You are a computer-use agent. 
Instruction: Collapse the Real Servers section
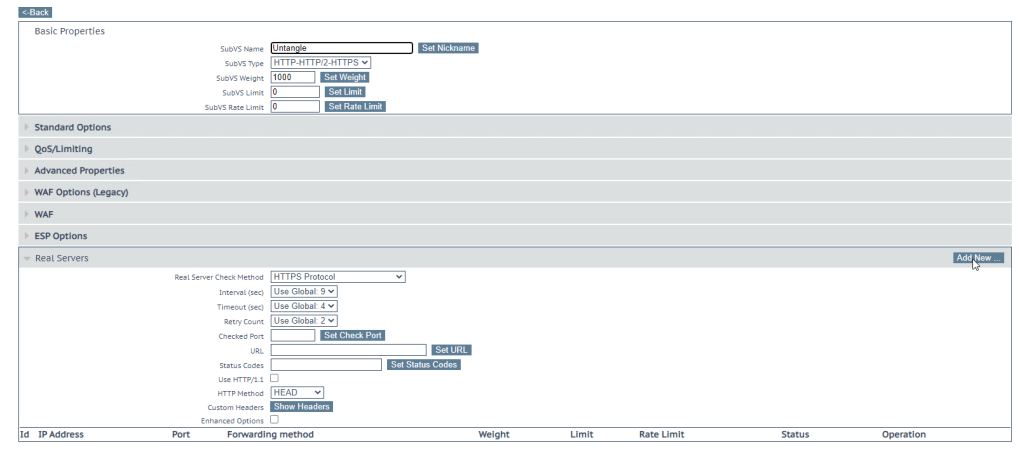(61, 258)
